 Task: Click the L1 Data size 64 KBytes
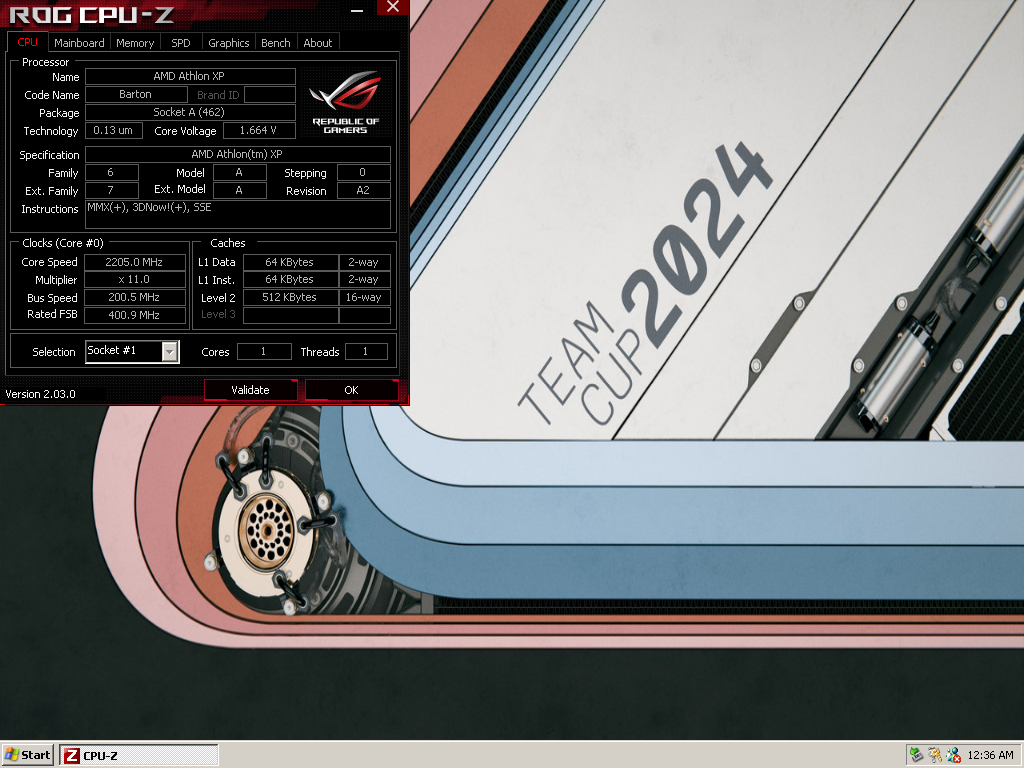pos(290,262)
